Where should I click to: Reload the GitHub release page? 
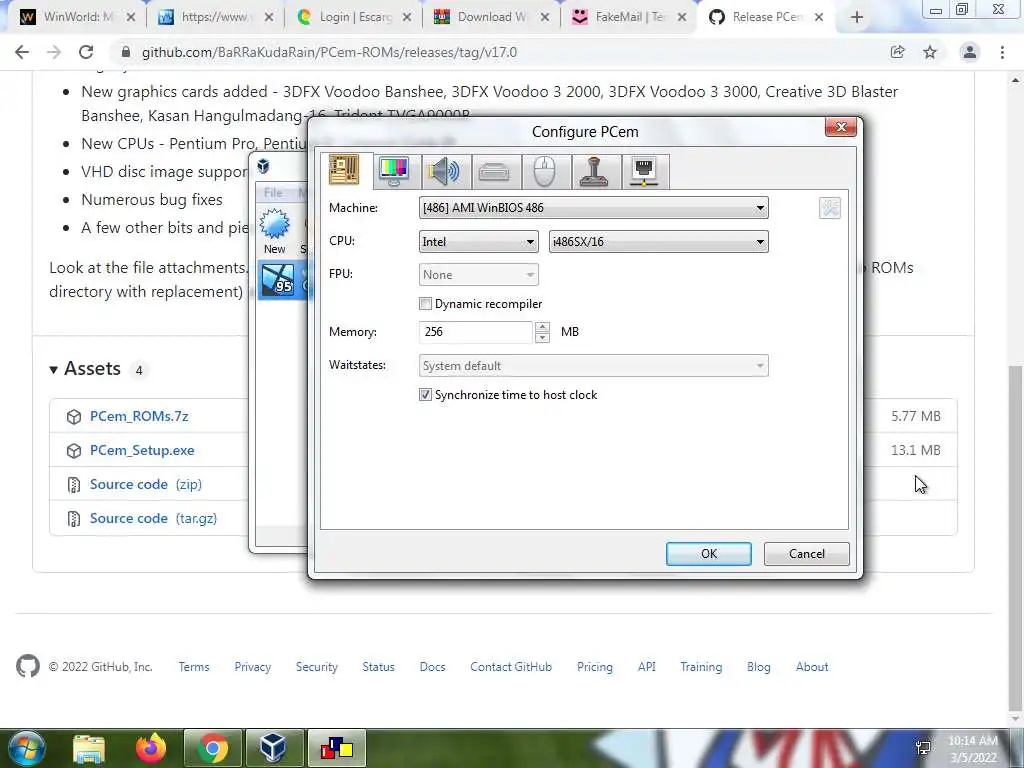(86, 52)
